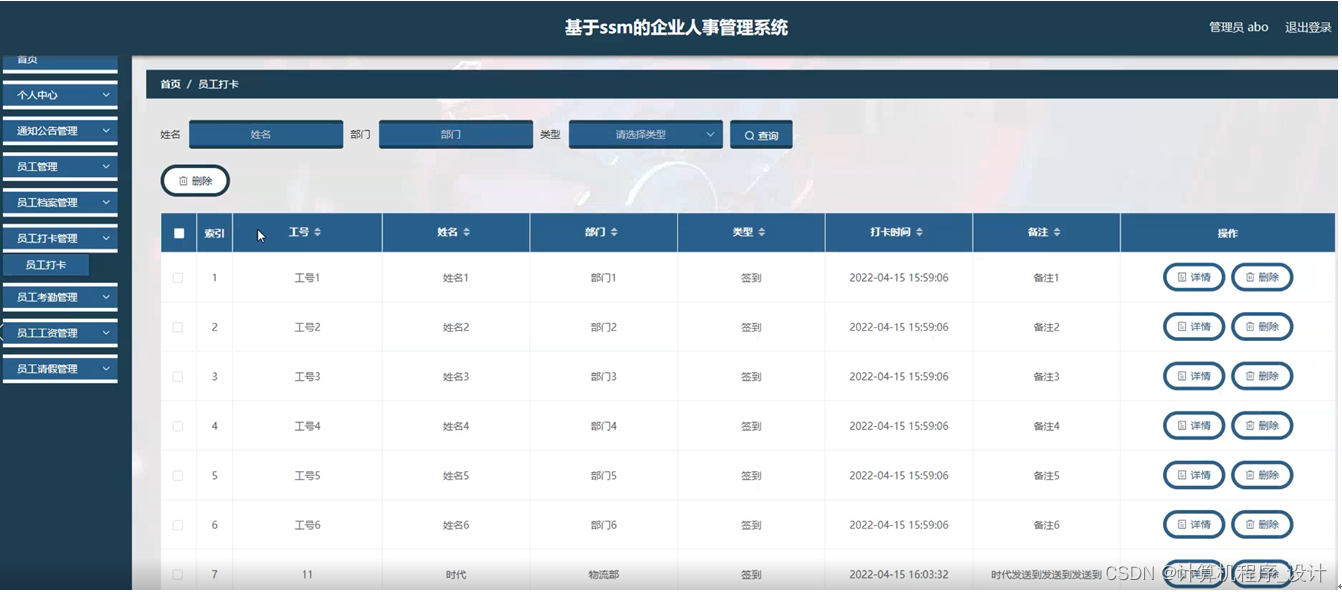Click cell 部门5 in table

click(x=604, y=476)
